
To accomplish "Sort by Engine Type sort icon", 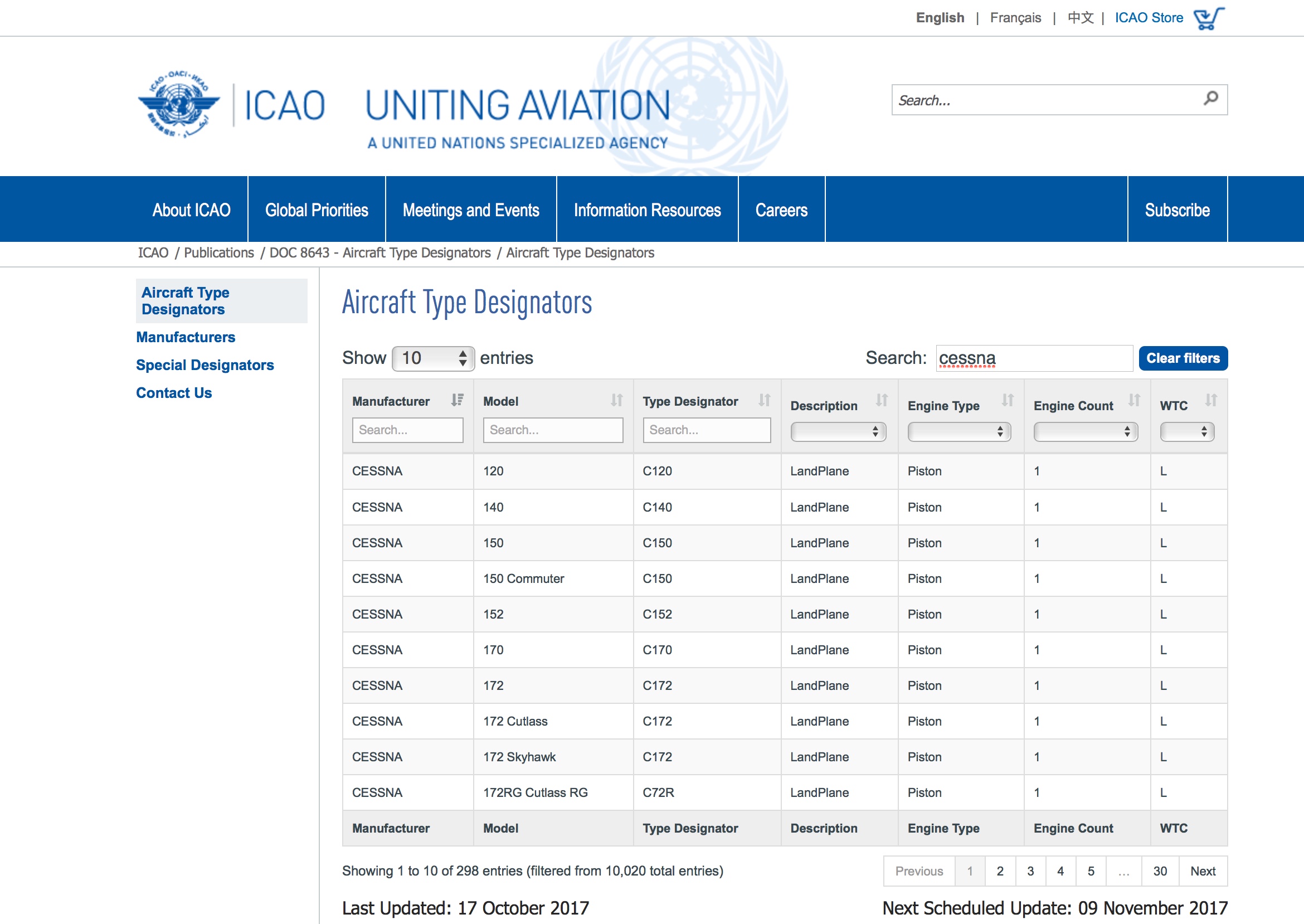I will point(1008,400).
